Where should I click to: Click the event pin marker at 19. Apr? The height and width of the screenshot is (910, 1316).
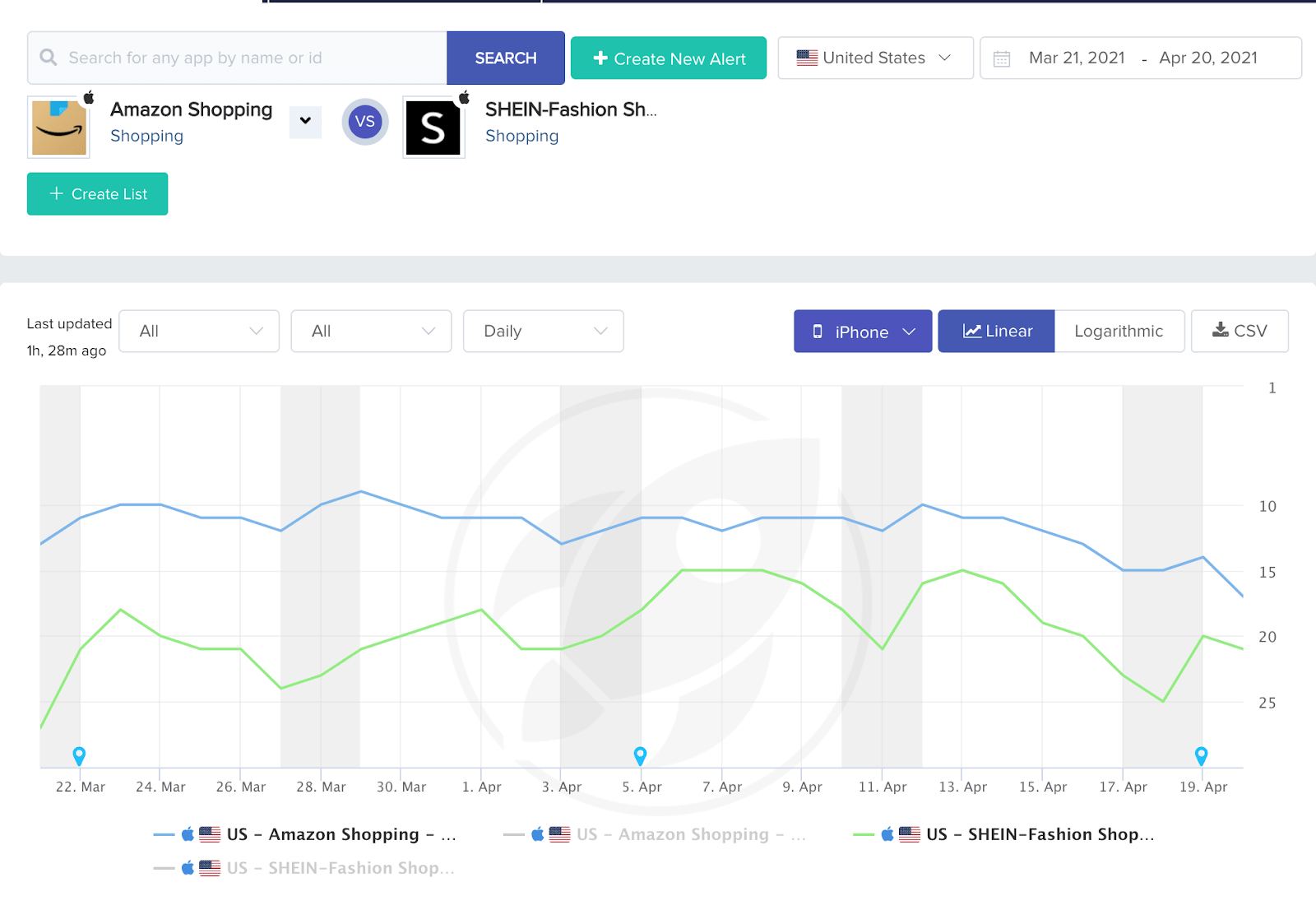tap(1201, 755)
